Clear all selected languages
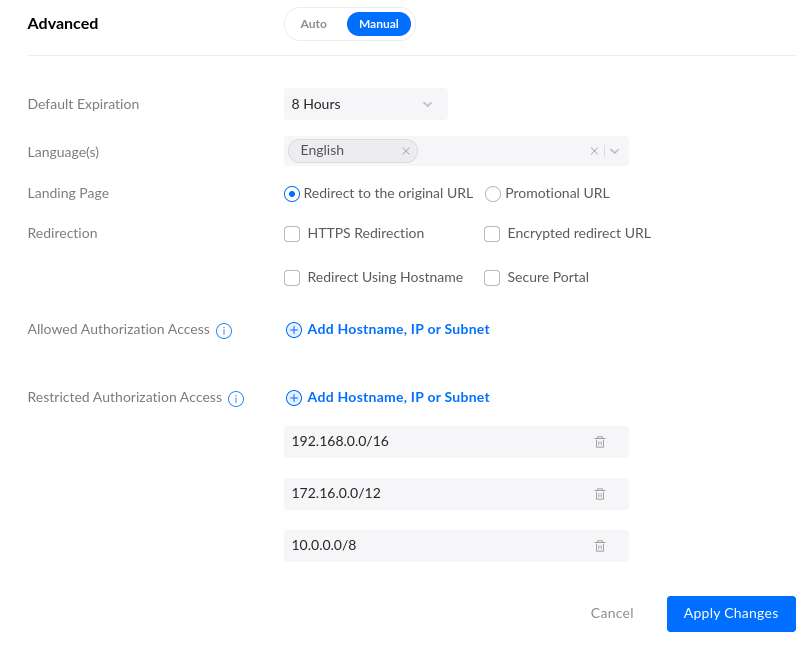 (x=594, y=151)
